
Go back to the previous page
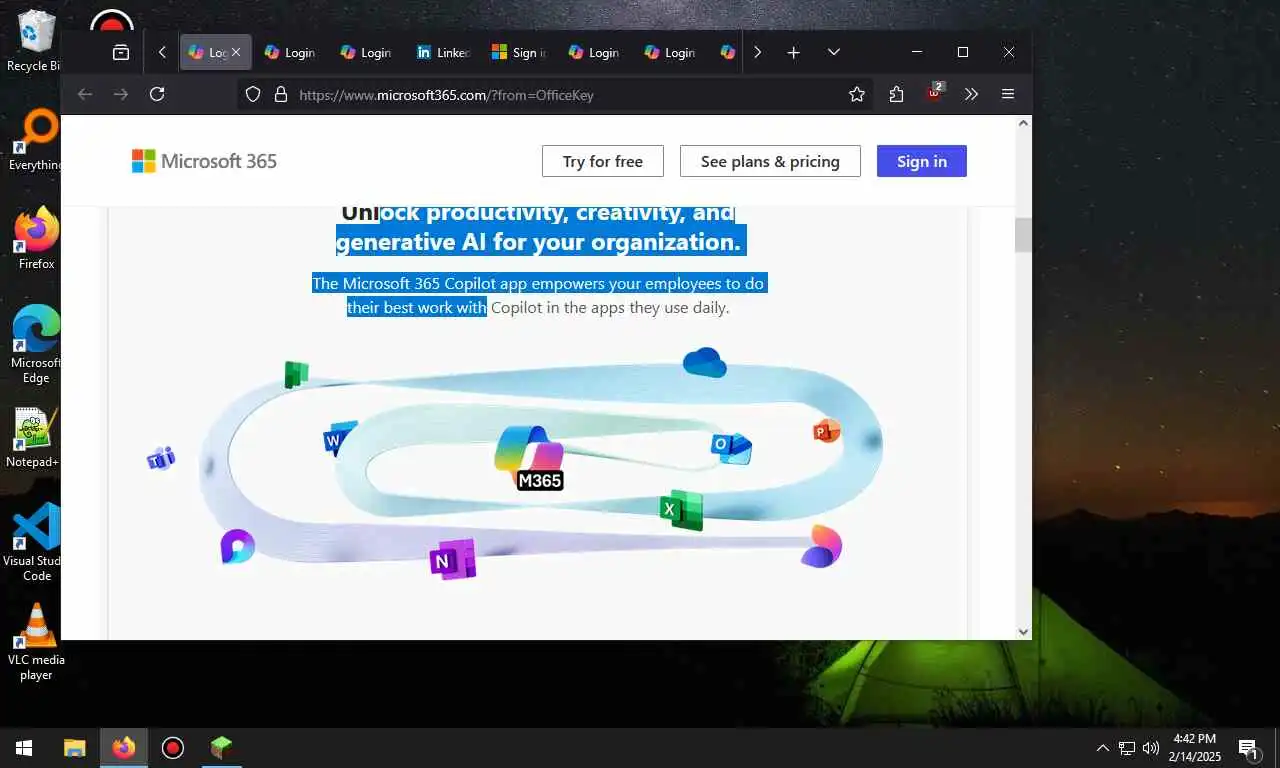85,94
